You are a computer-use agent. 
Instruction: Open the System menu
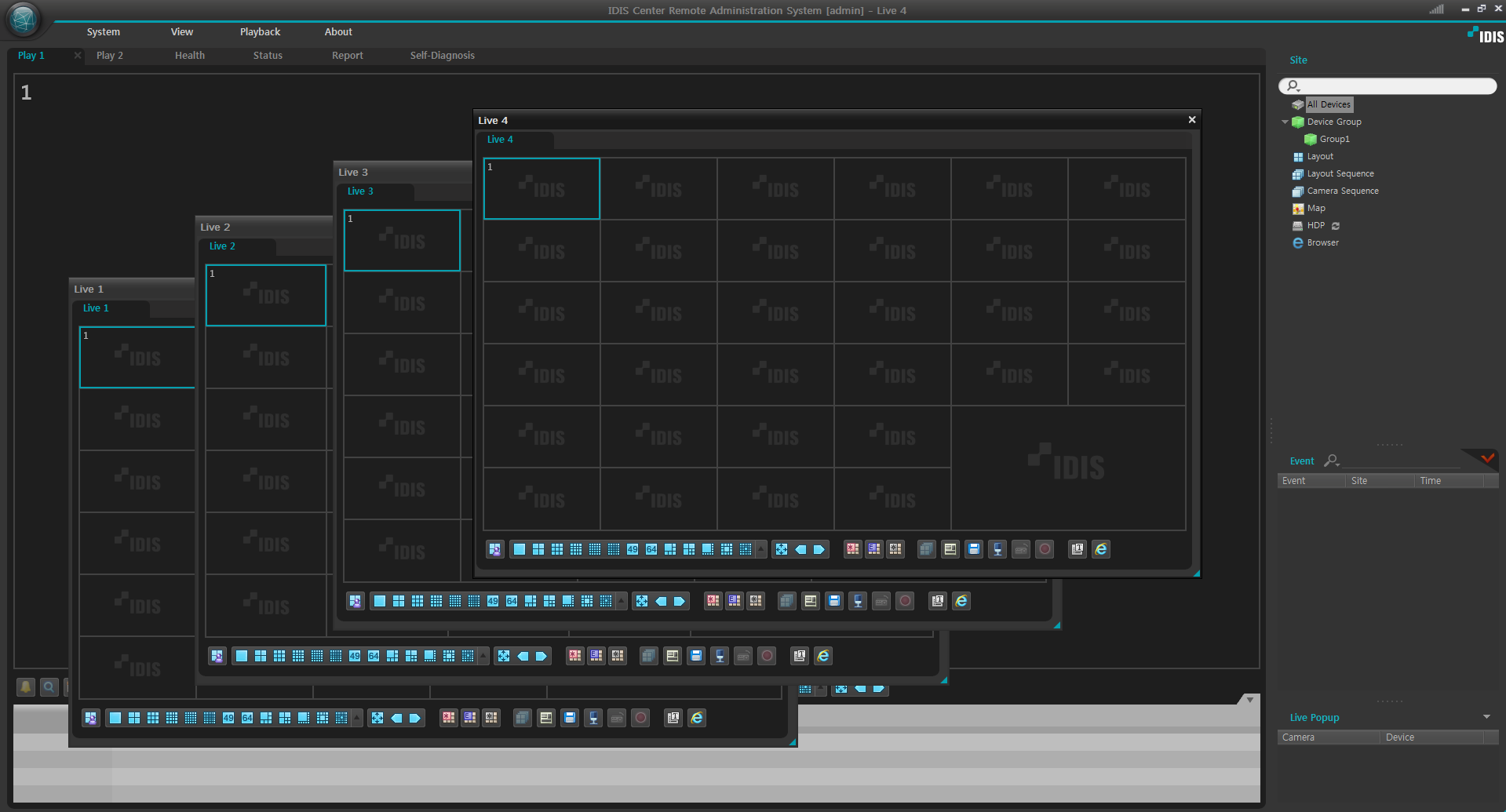[x=104, y=32]
